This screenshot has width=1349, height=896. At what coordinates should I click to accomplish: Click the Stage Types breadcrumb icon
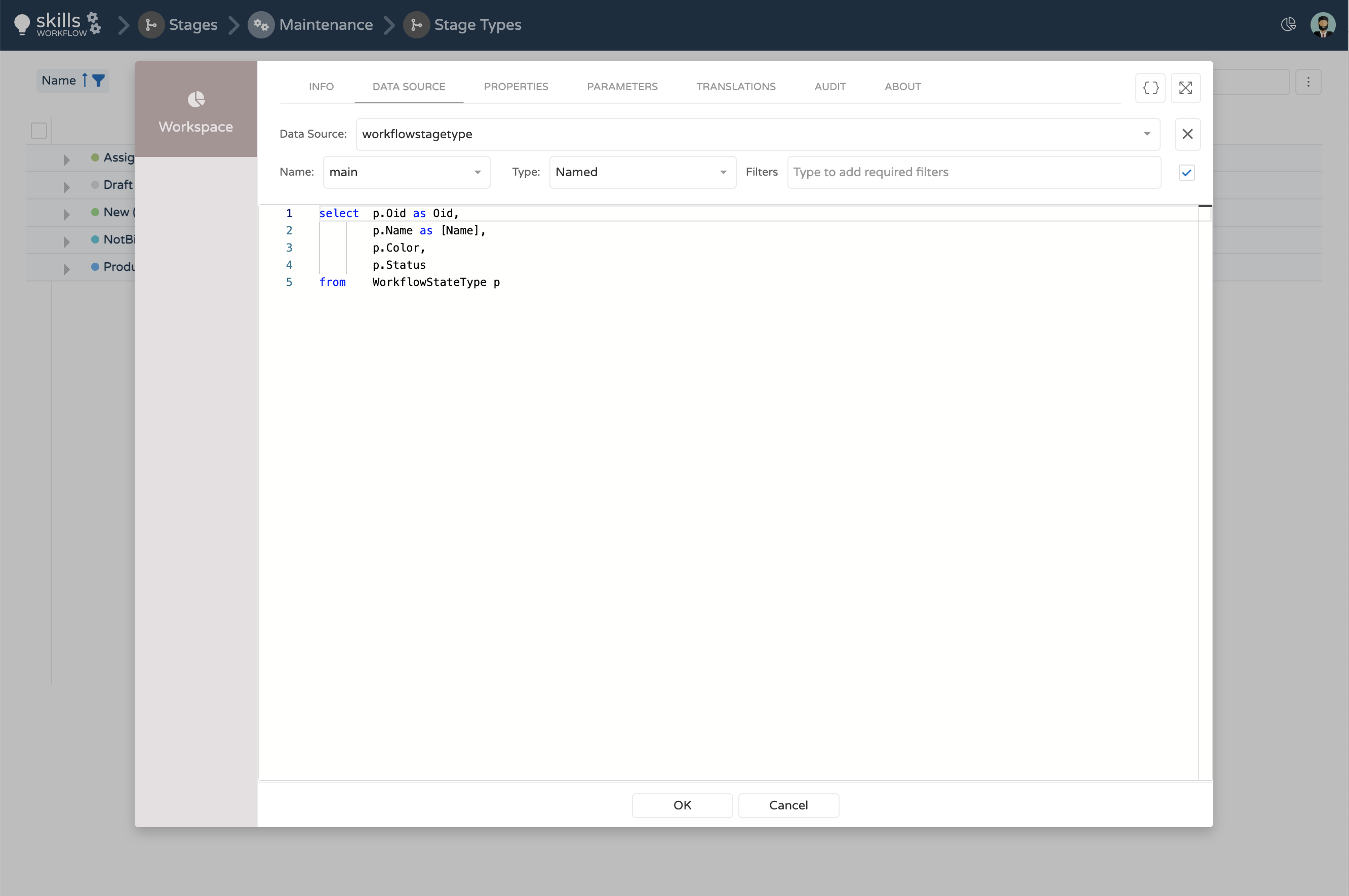click(x=417, y=25)
